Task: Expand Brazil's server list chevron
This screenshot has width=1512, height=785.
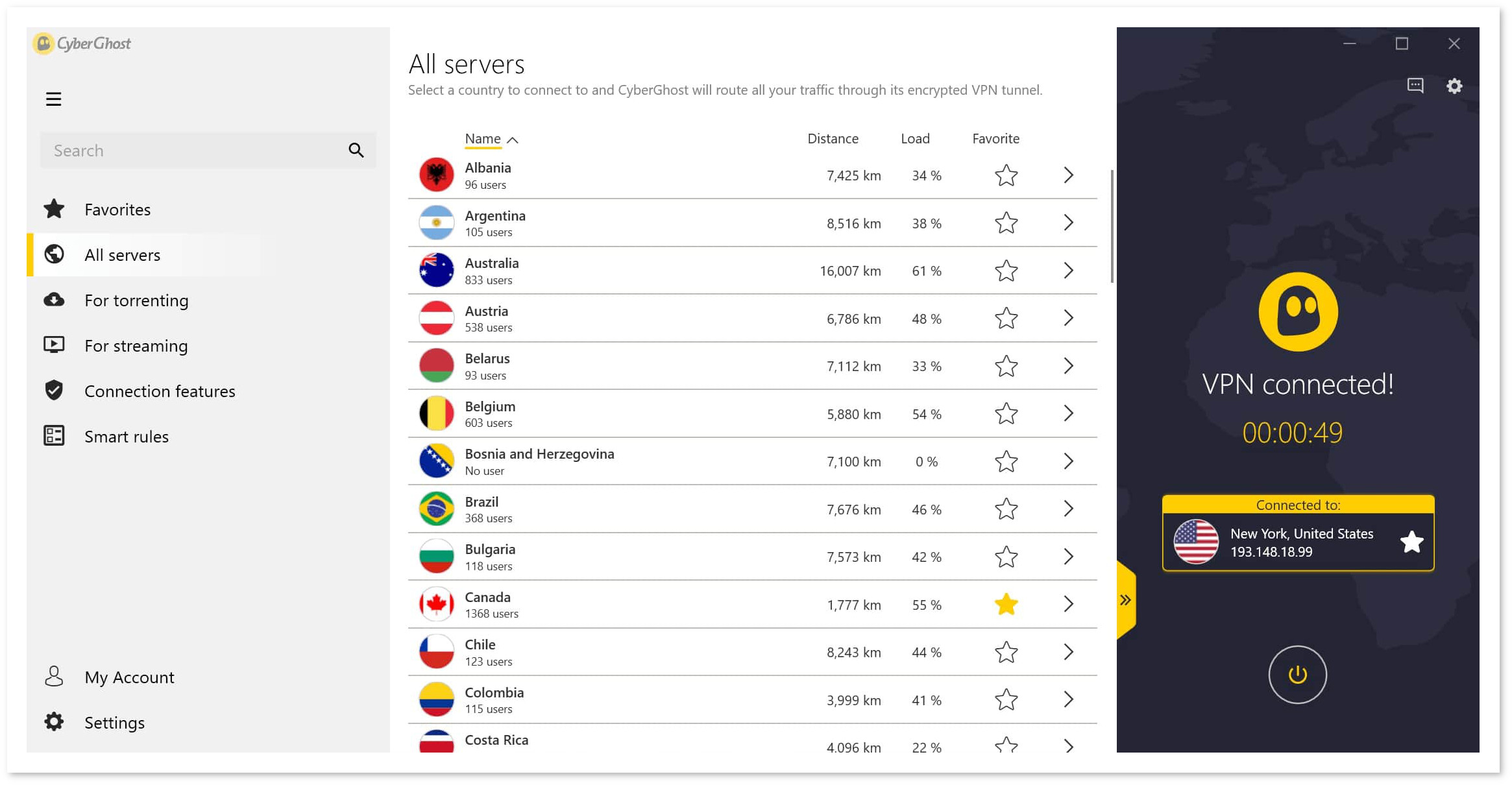Action: point(1068,509)
